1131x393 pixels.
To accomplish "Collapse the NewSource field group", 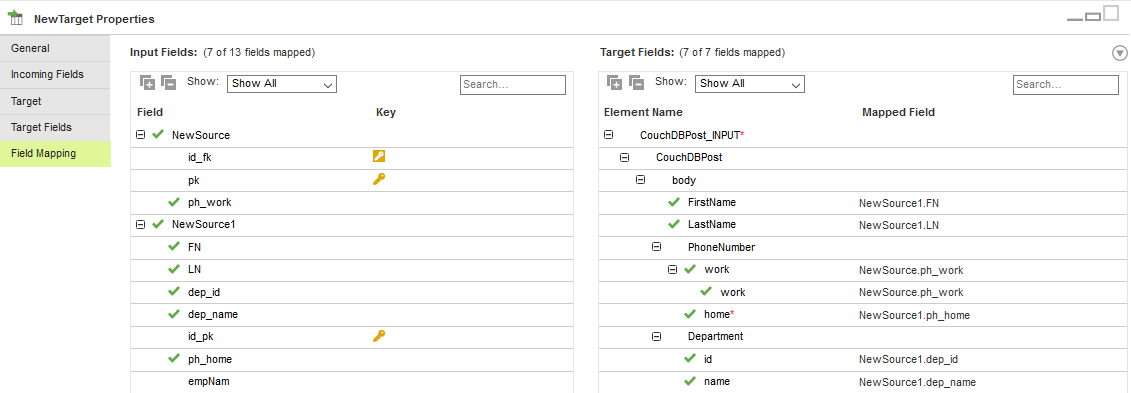I will click(141, 135).
